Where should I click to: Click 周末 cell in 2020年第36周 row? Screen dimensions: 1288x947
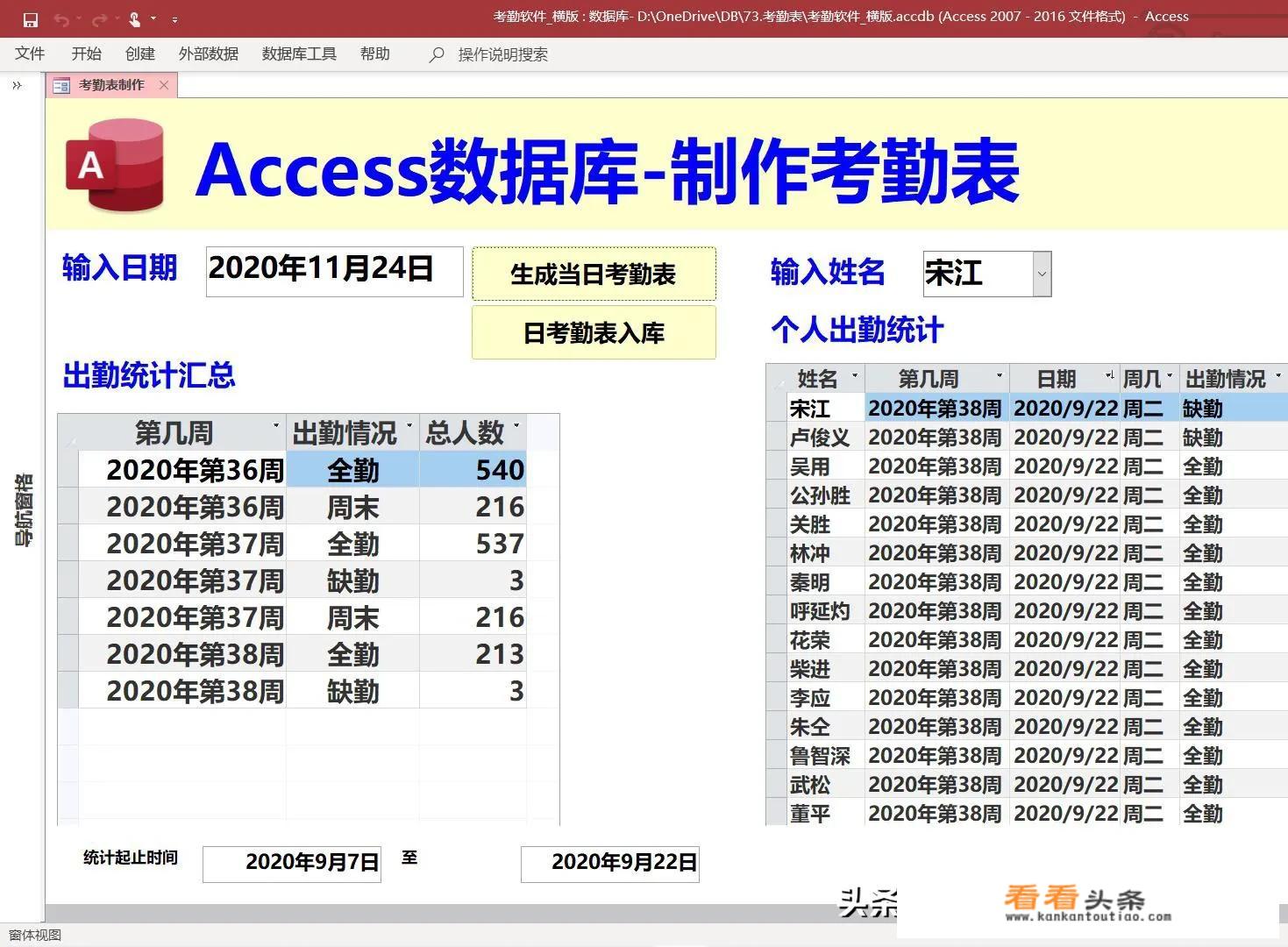tap(353, 507)
